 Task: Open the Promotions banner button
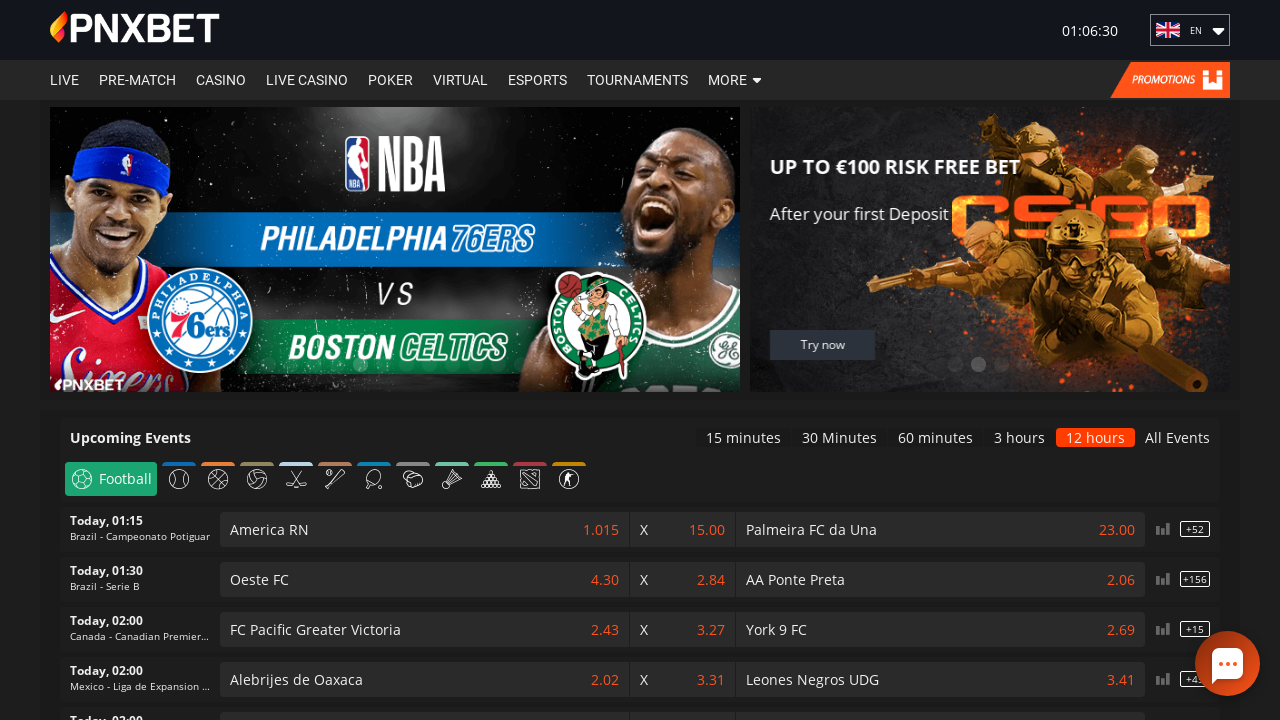coord(1170,80)
